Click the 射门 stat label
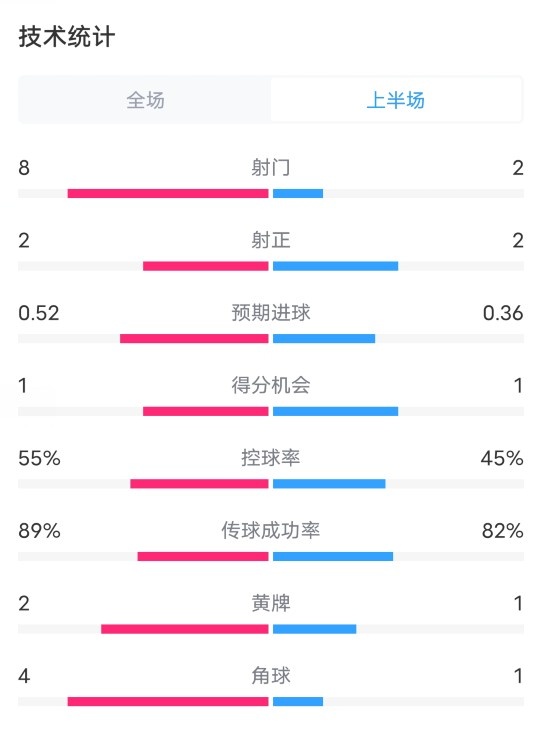The width and height of the screenshot is (539, 734). (x=271, y=168)
